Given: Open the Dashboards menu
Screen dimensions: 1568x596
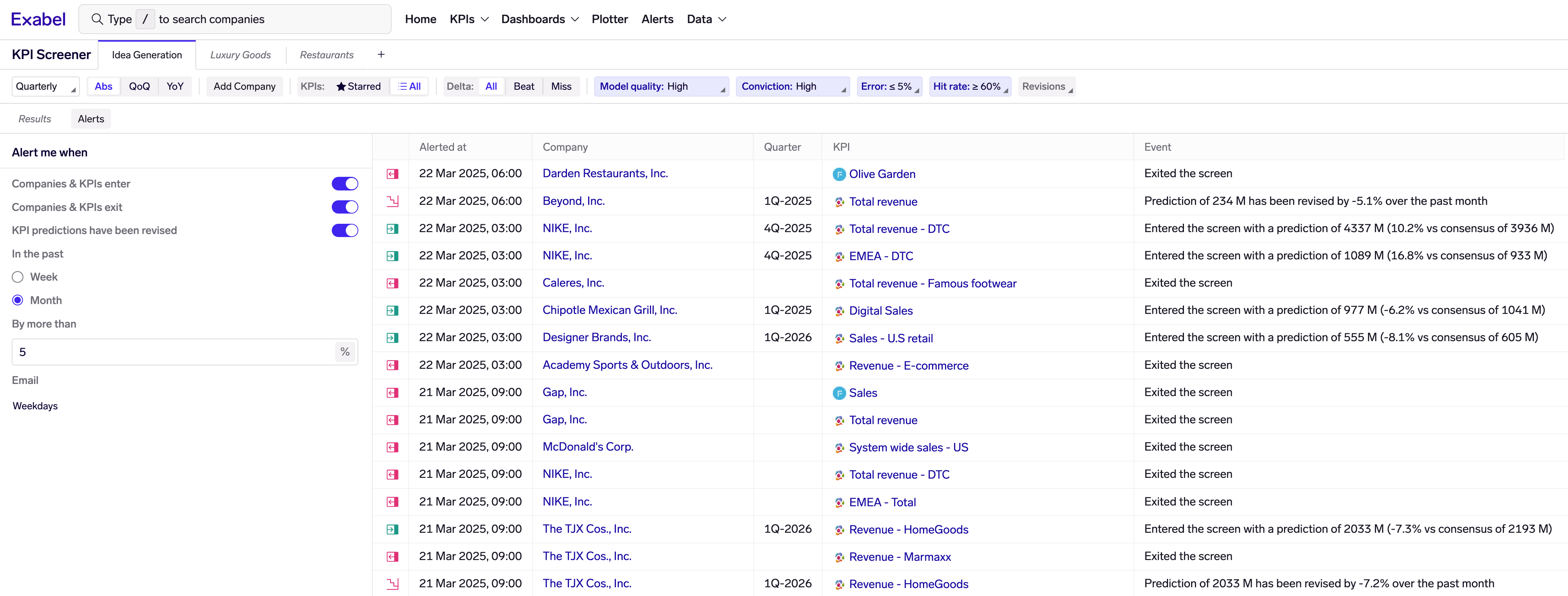Looking at the screenshot, I should click(x=539, y=19).
